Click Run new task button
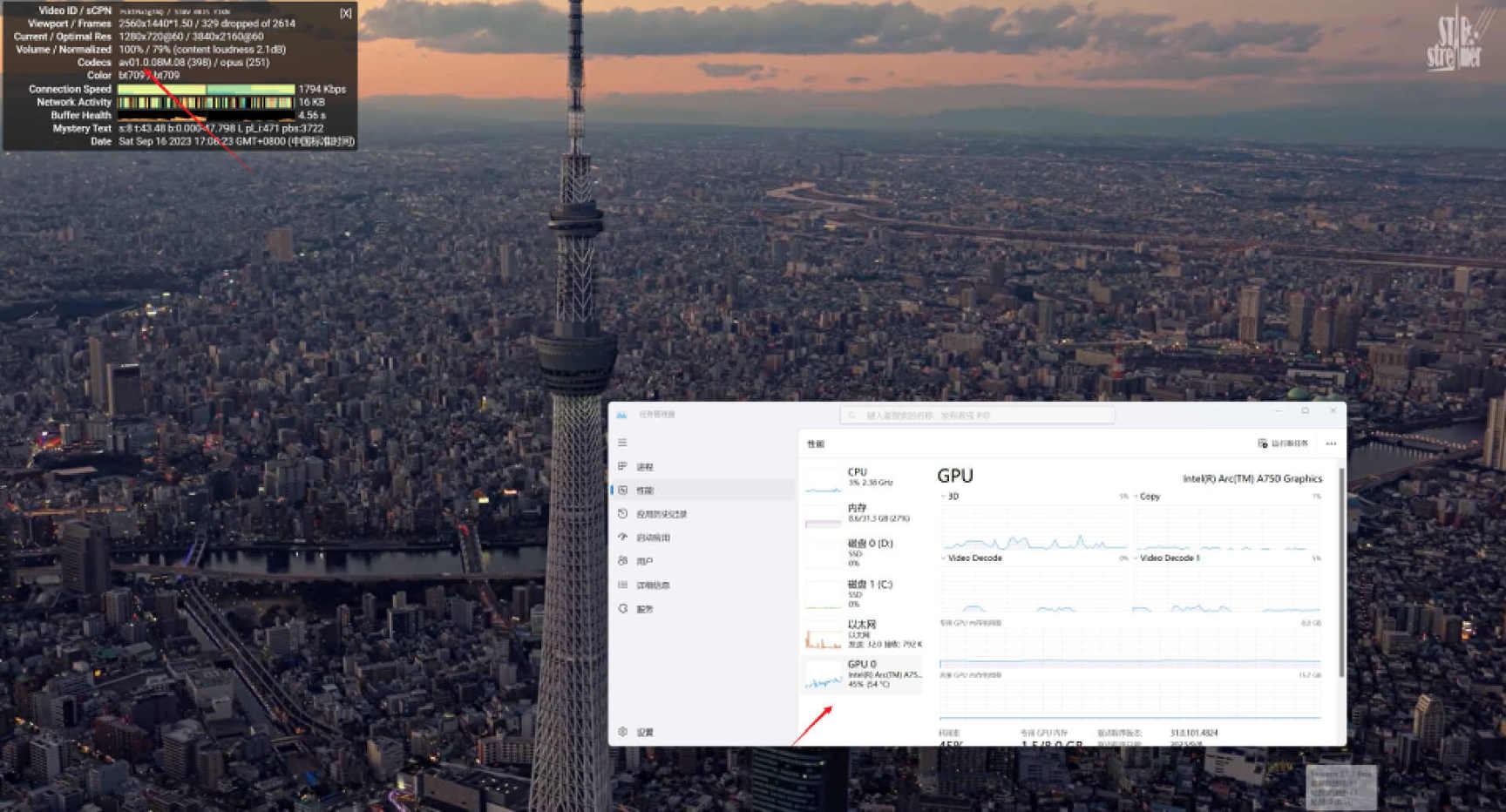The image size is (1506, 812). 1283,443
